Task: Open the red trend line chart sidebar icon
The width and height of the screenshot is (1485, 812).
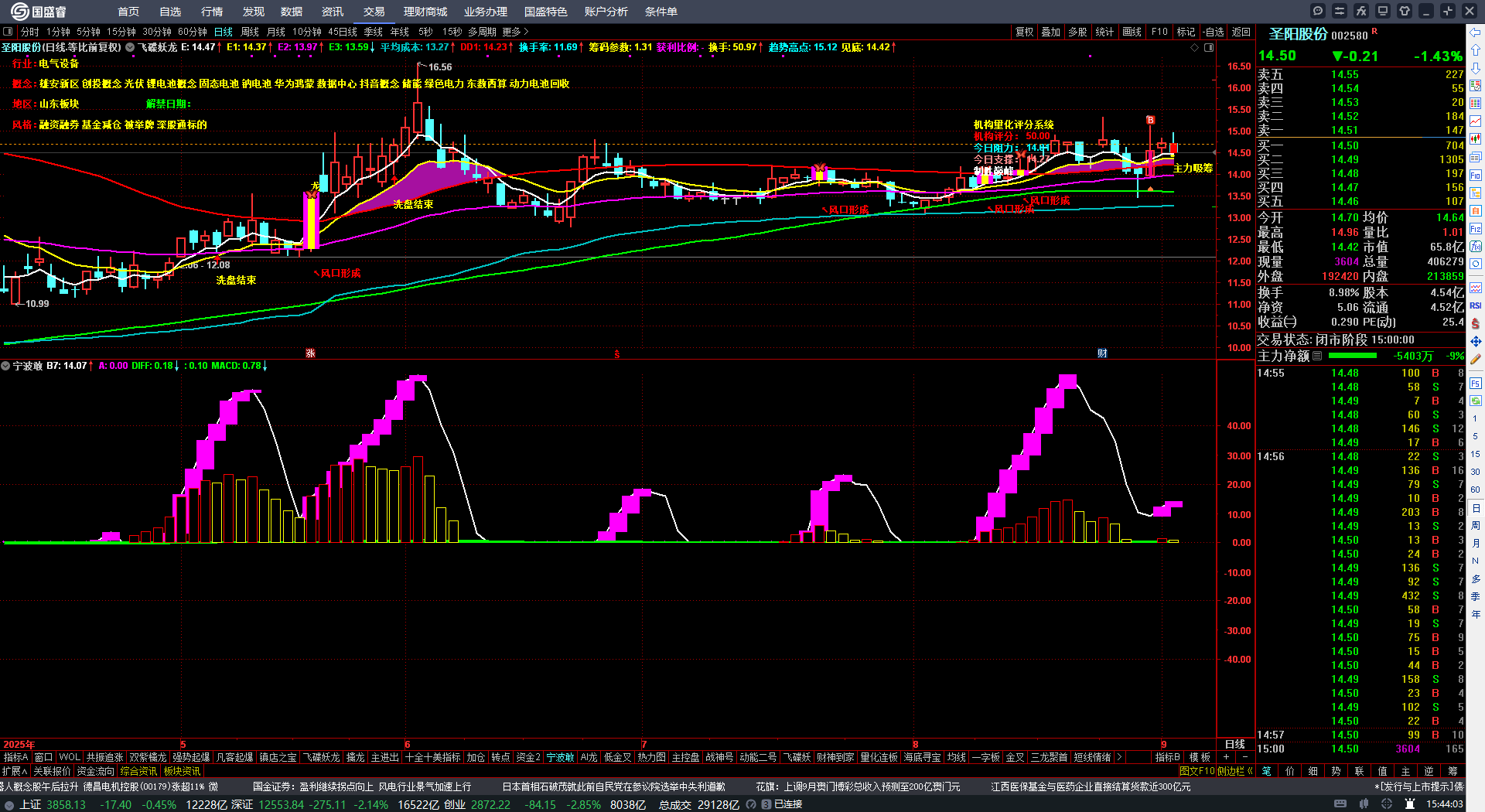Action: (1476, 121)
